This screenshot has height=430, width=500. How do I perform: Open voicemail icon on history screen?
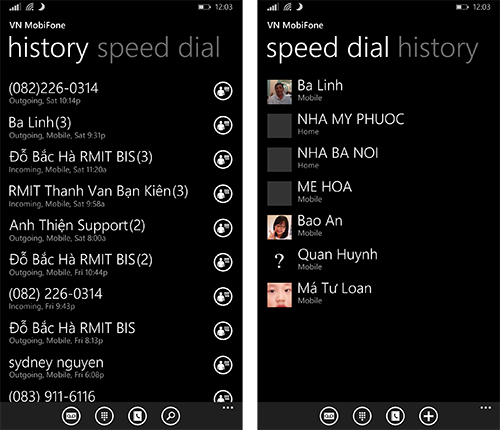(x=71, y=416)
